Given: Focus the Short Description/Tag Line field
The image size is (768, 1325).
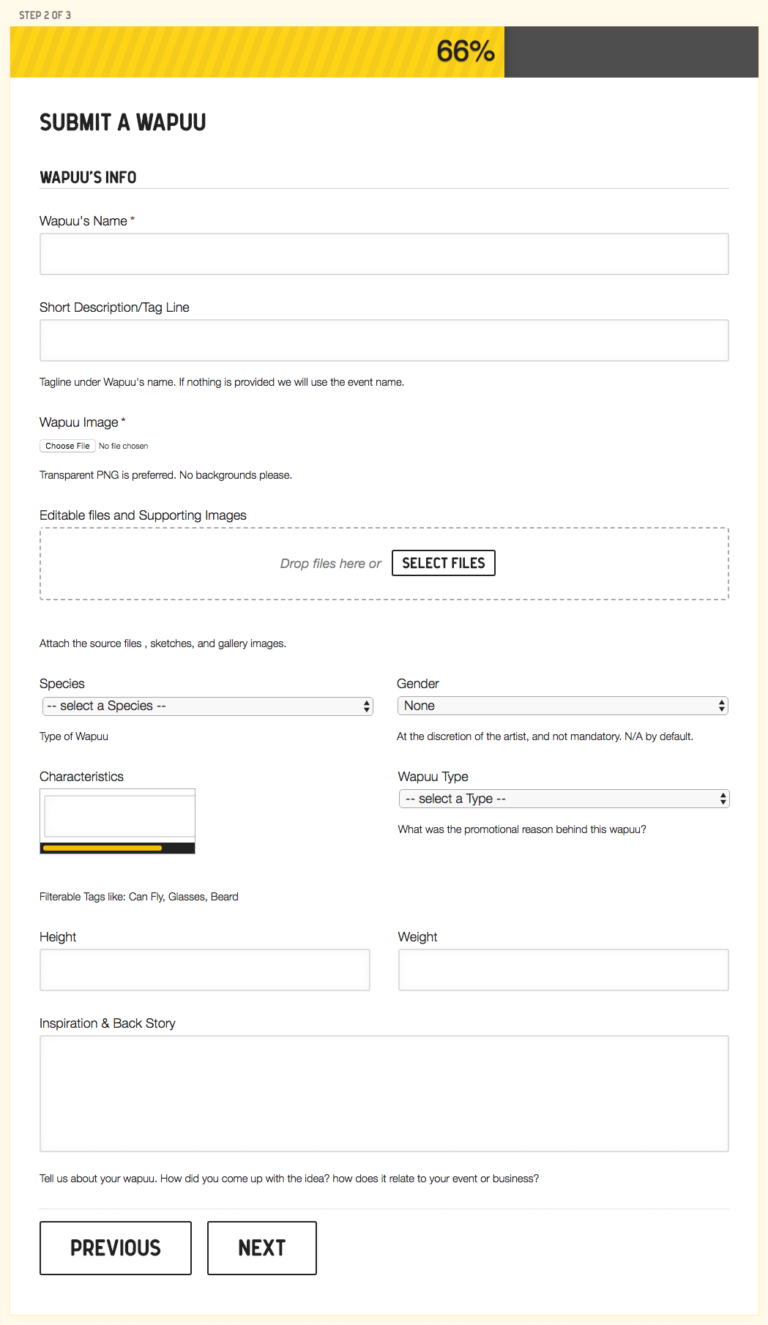Looking at the screenshot, I should (383, 340).
